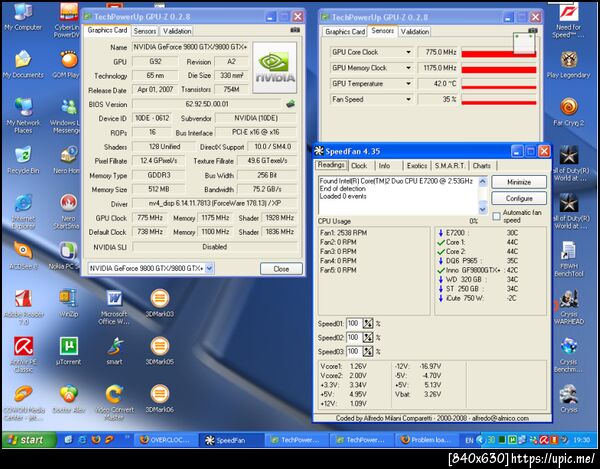Select the Fan1: 2538 RPM reading
Screen dimensions: 600x469
point(344,233)
